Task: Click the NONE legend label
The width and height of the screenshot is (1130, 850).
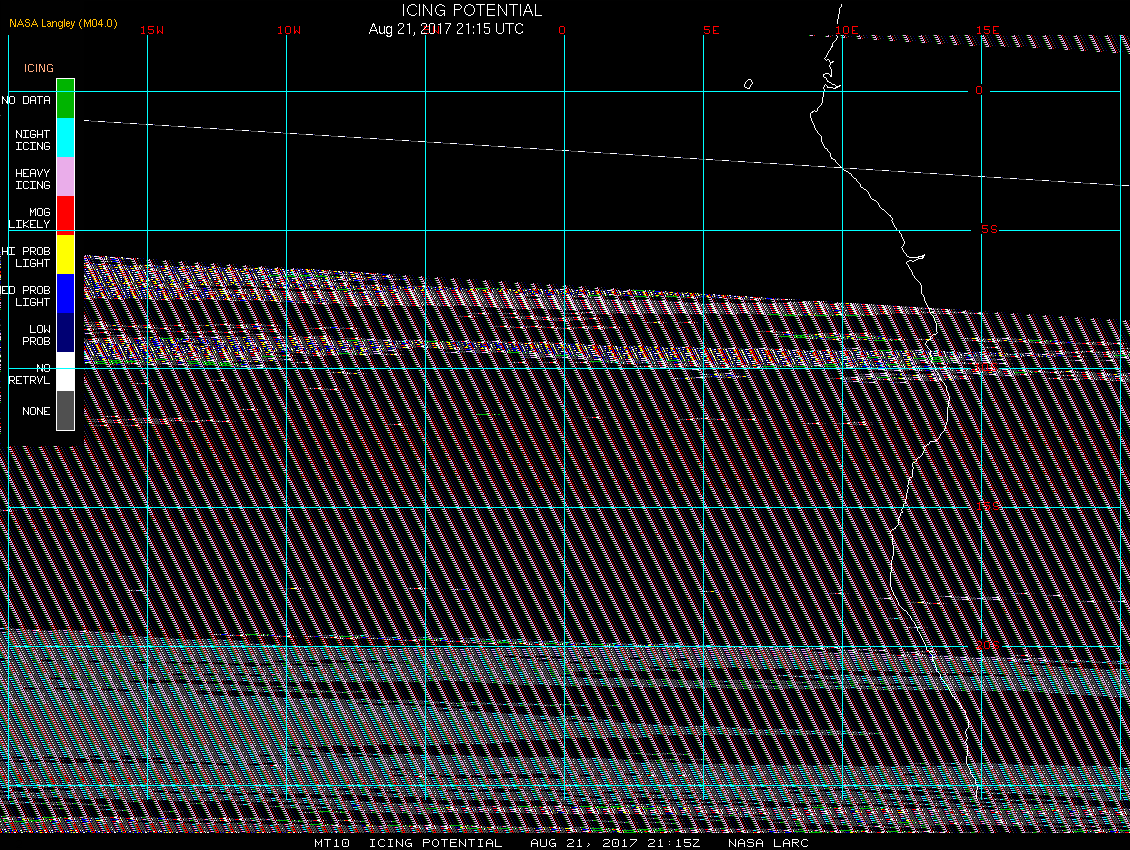Action: tap(36, 411)
